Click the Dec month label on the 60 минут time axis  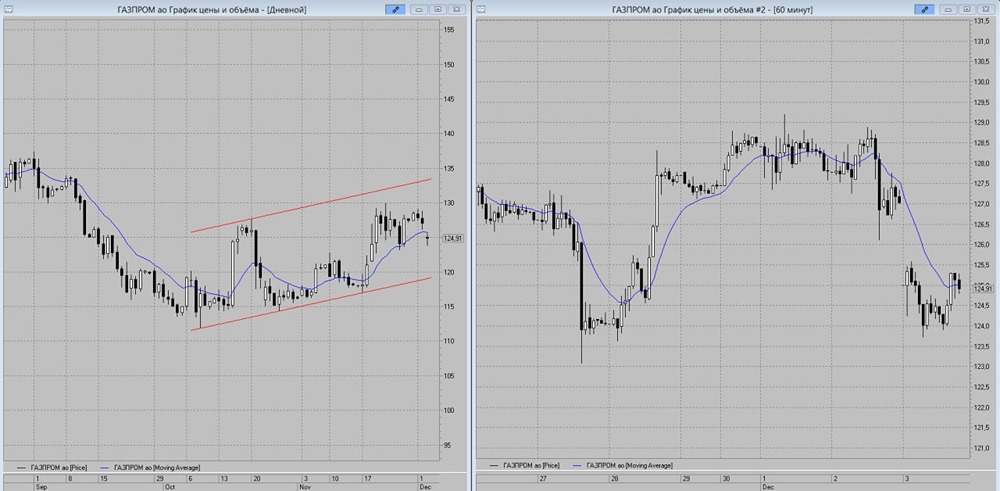[767, 487]
